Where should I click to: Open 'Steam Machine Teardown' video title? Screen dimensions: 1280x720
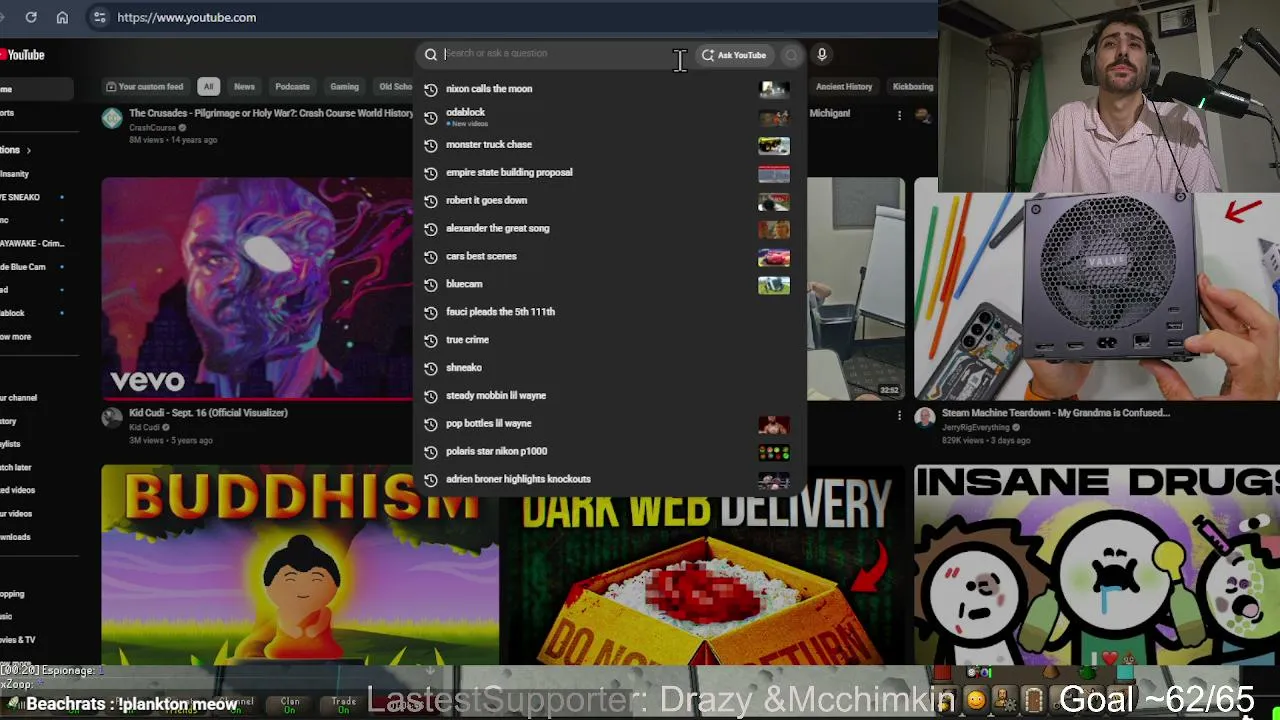pos(1055,413)
